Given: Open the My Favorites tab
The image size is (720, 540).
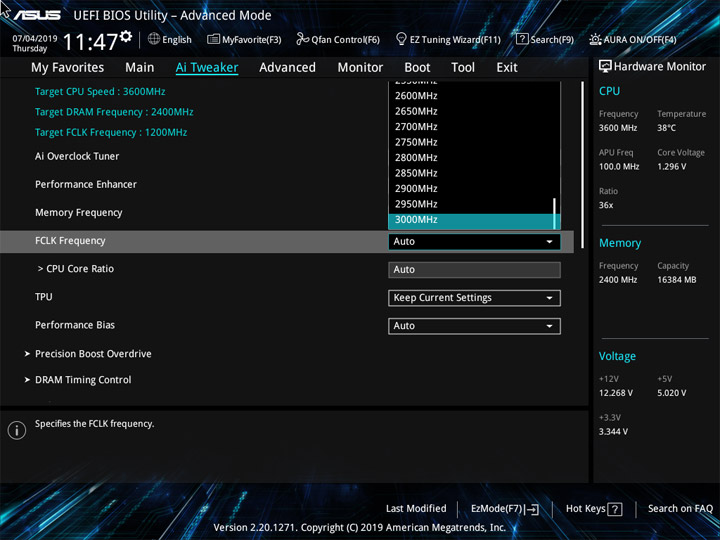Looking at the screenshot, I should pos(68,68).
